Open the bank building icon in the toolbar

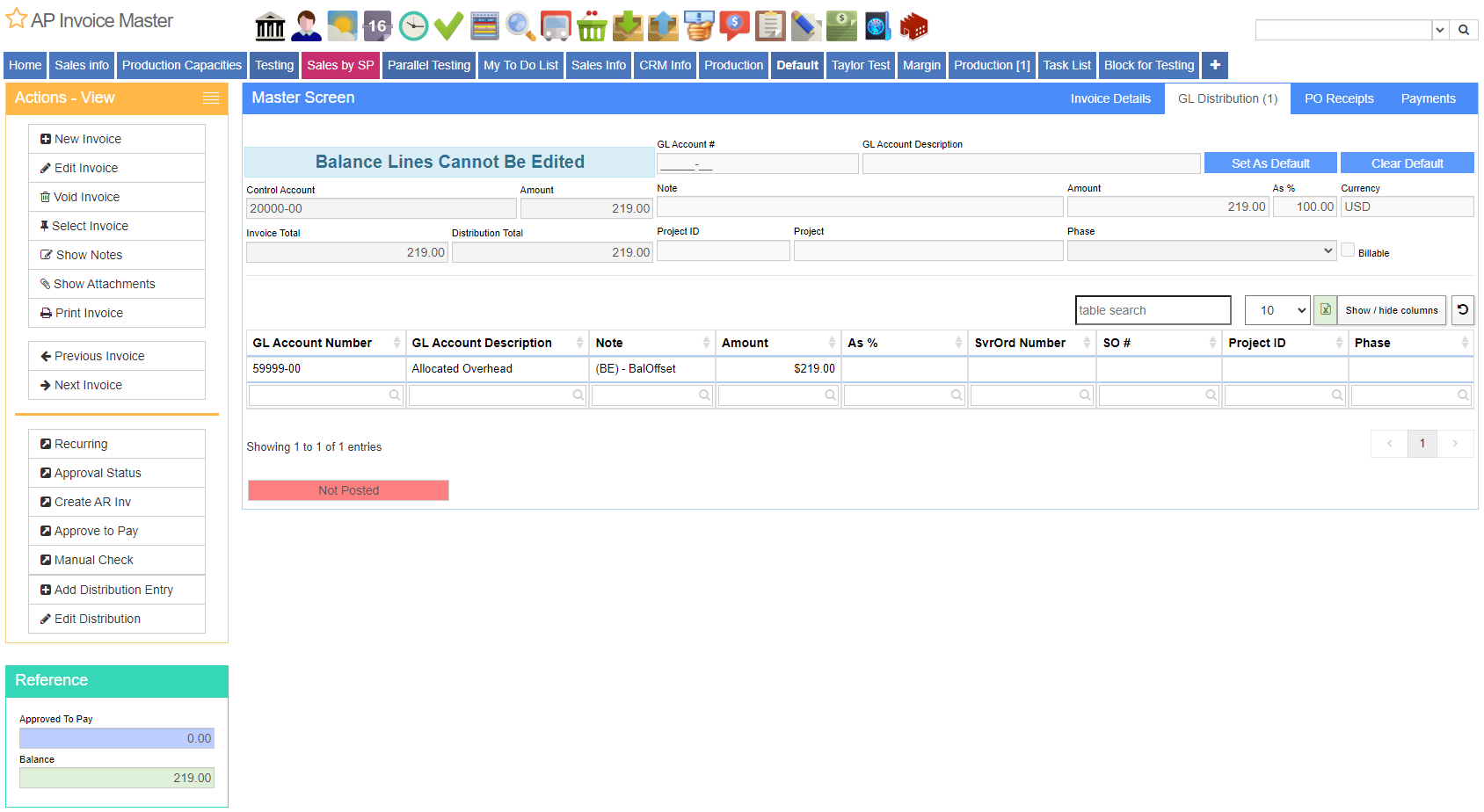[270, 26]
